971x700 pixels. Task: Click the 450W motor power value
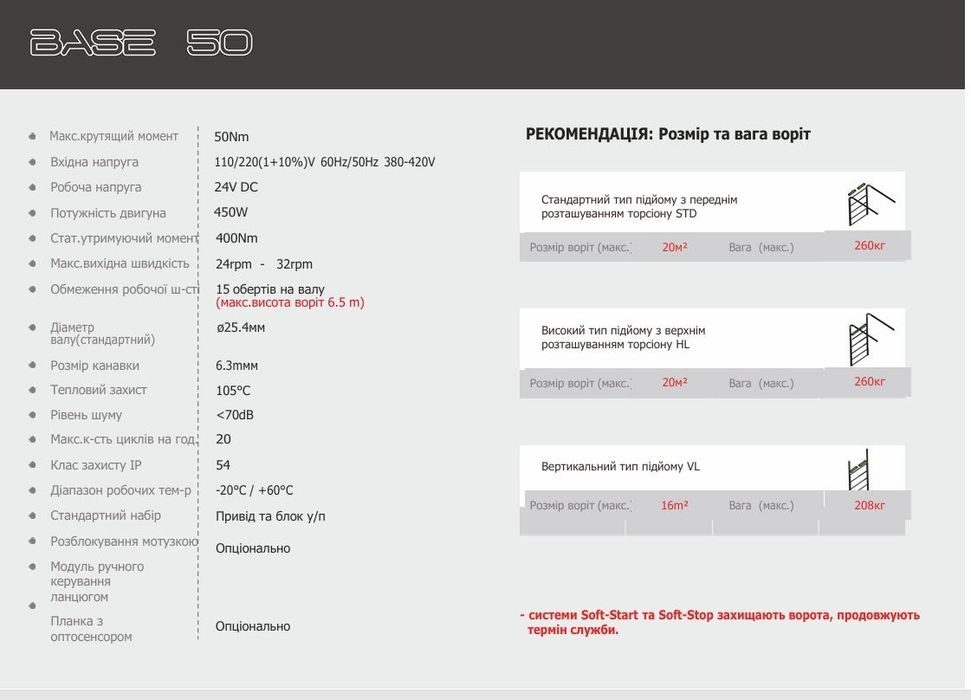point(231,212)
